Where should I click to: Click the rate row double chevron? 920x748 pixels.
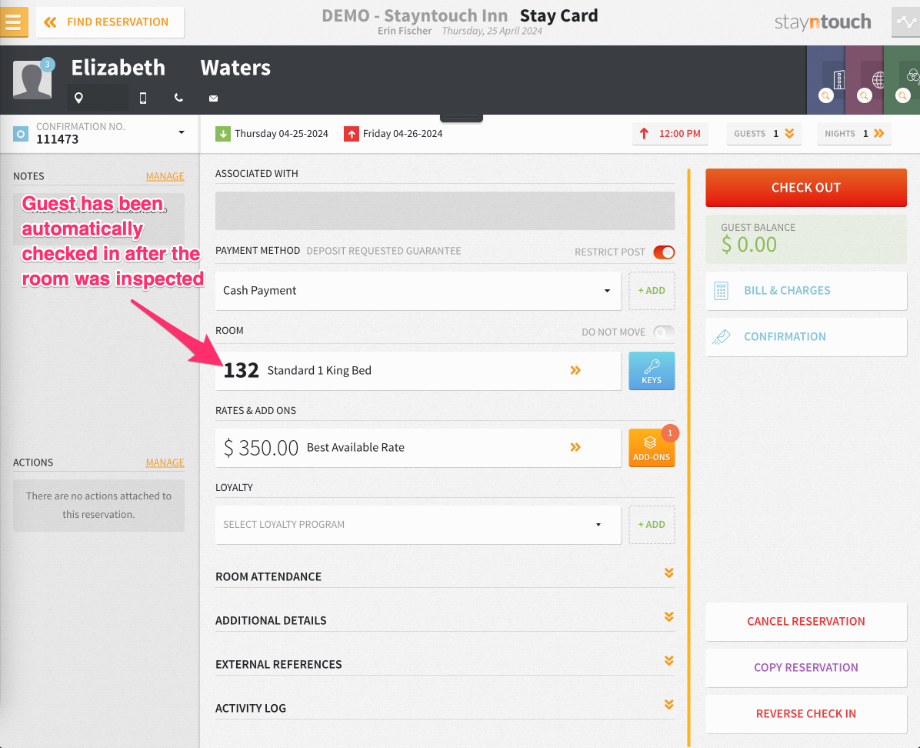pos(576,447)
